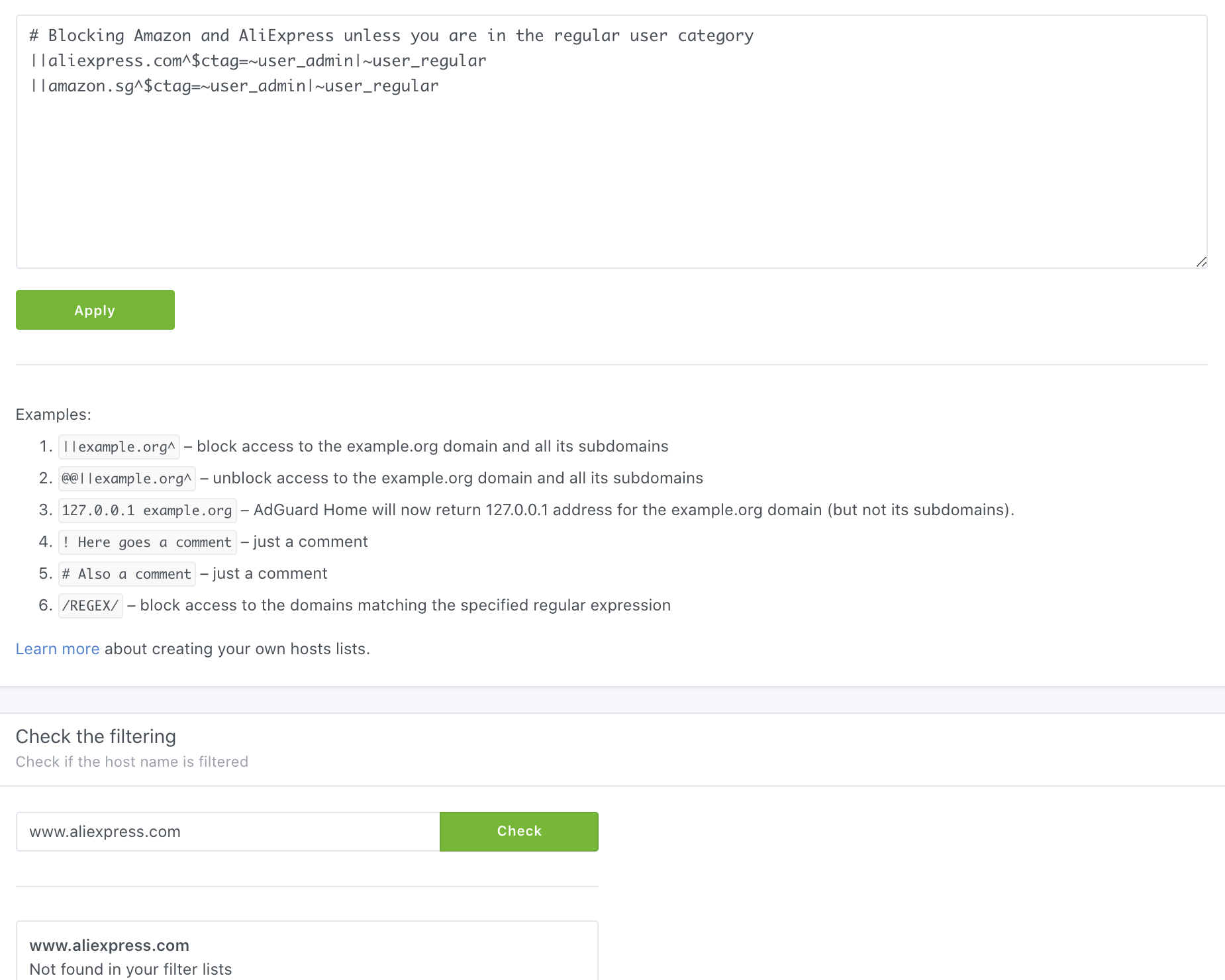This screenshot has height=980, width=1225.
Task: Click the www.aliexpress.com result title
Action: click(109, 945)
